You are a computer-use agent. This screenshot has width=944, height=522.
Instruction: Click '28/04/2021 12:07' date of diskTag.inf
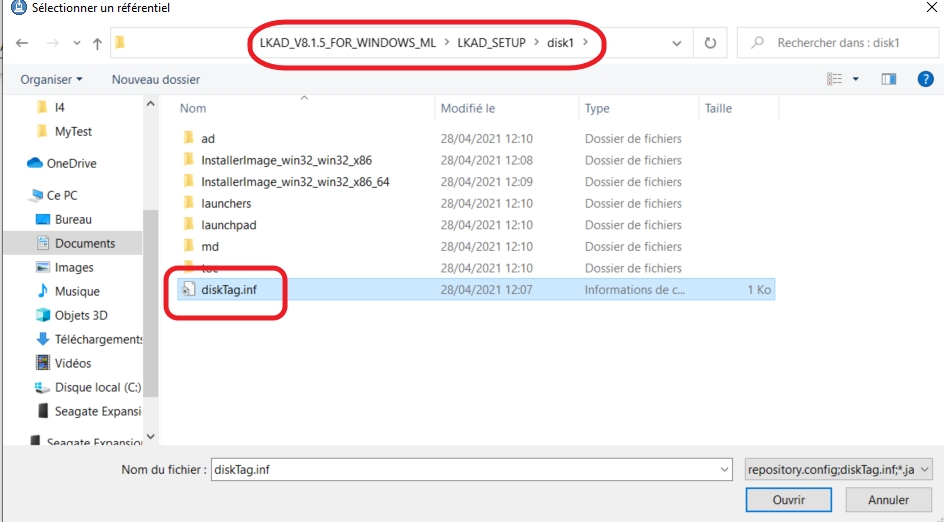(486, 290)
